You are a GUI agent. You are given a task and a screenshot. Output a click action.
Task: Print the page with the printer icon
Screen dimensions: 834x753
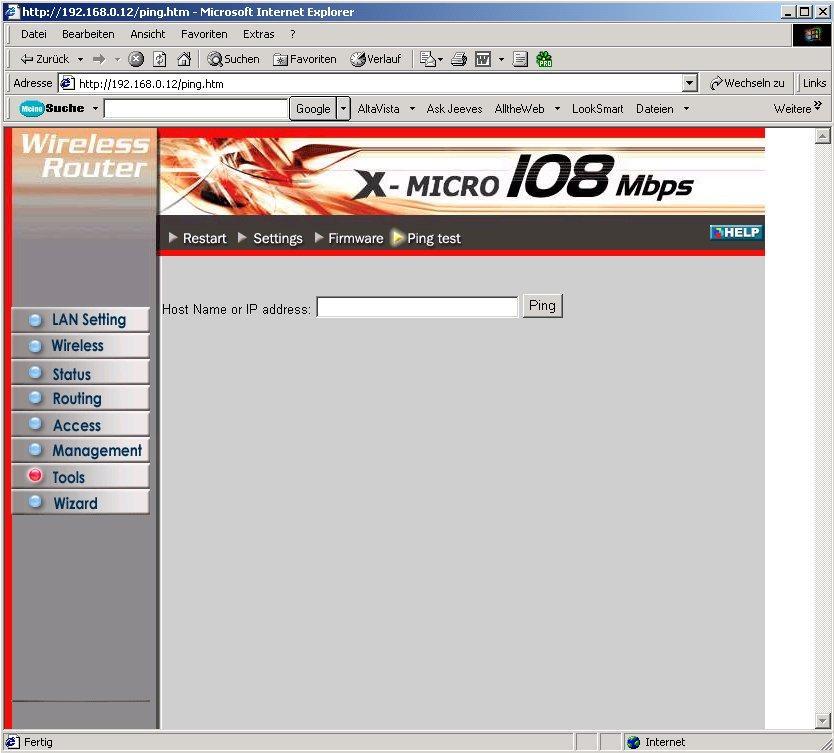[459, 59]
